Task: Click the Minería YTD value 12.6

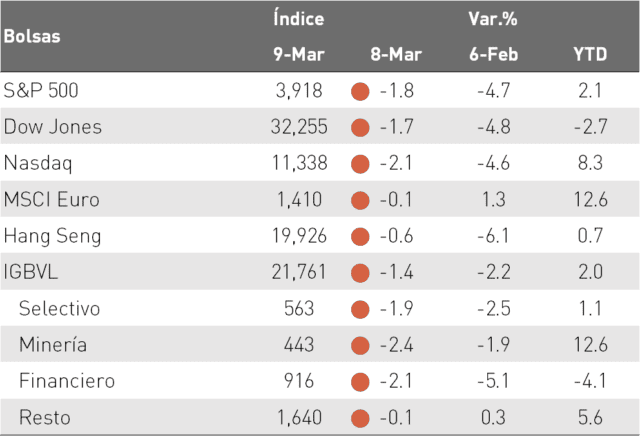Action: [591, 345]
